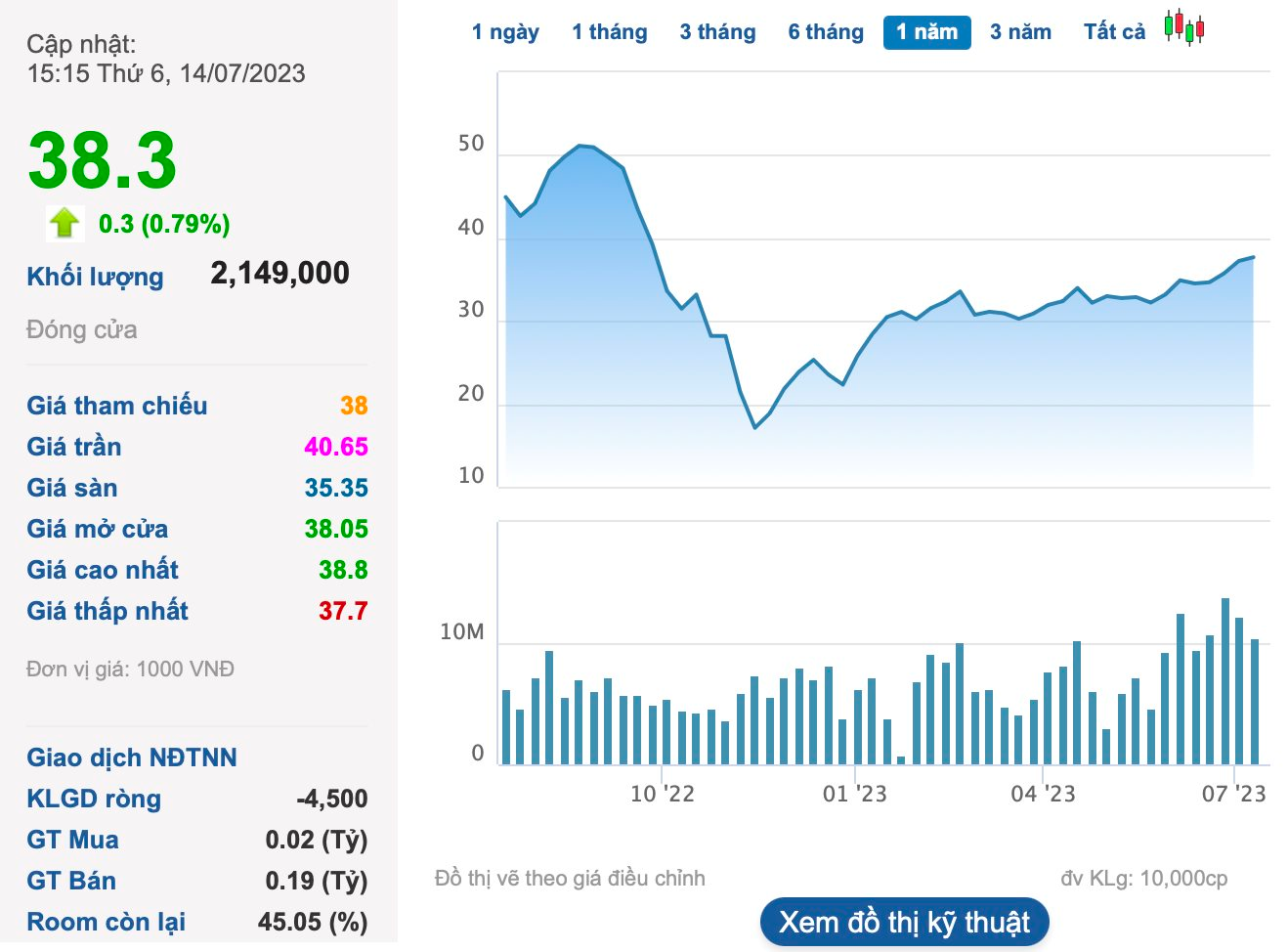Viewport: 1288px width, 952px height.
Task: Click the Room còn lại label
Action: click(x=107, y=922)
